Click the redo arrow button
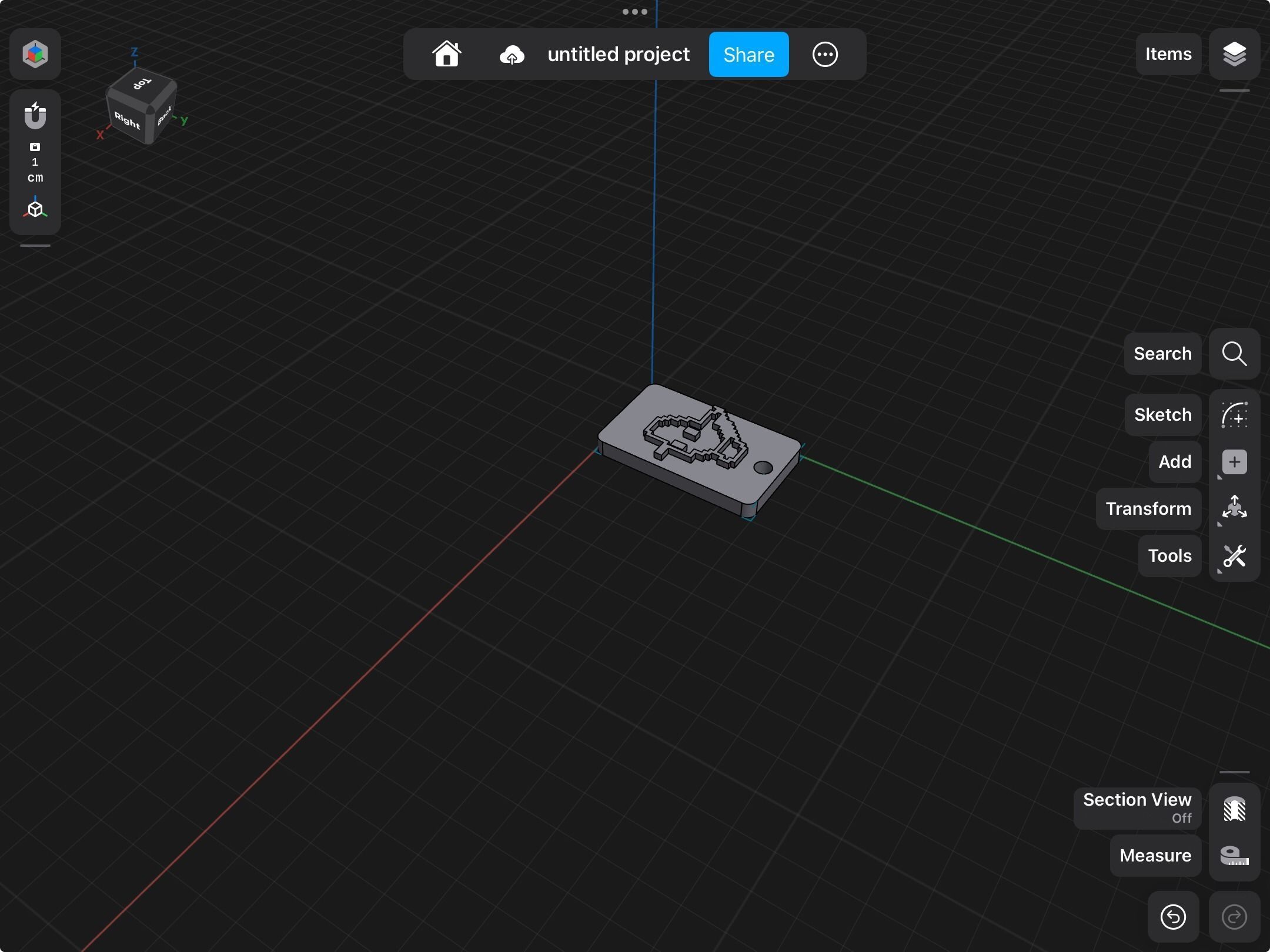 1234,917
